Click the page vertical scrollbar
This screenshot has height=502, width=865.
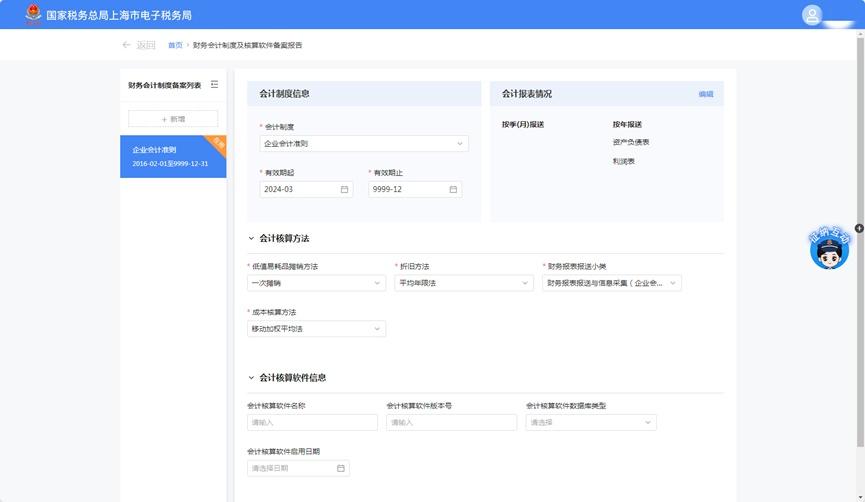pos(860,243)
